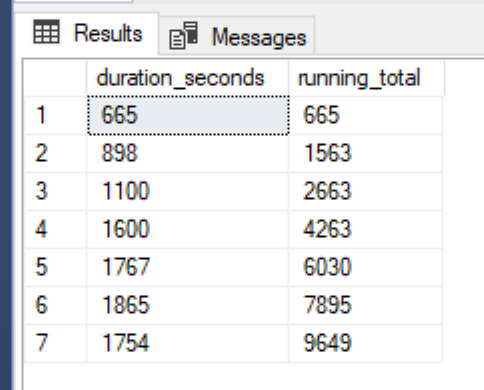
Task: Select row 5 header
Action: point(55,267)
